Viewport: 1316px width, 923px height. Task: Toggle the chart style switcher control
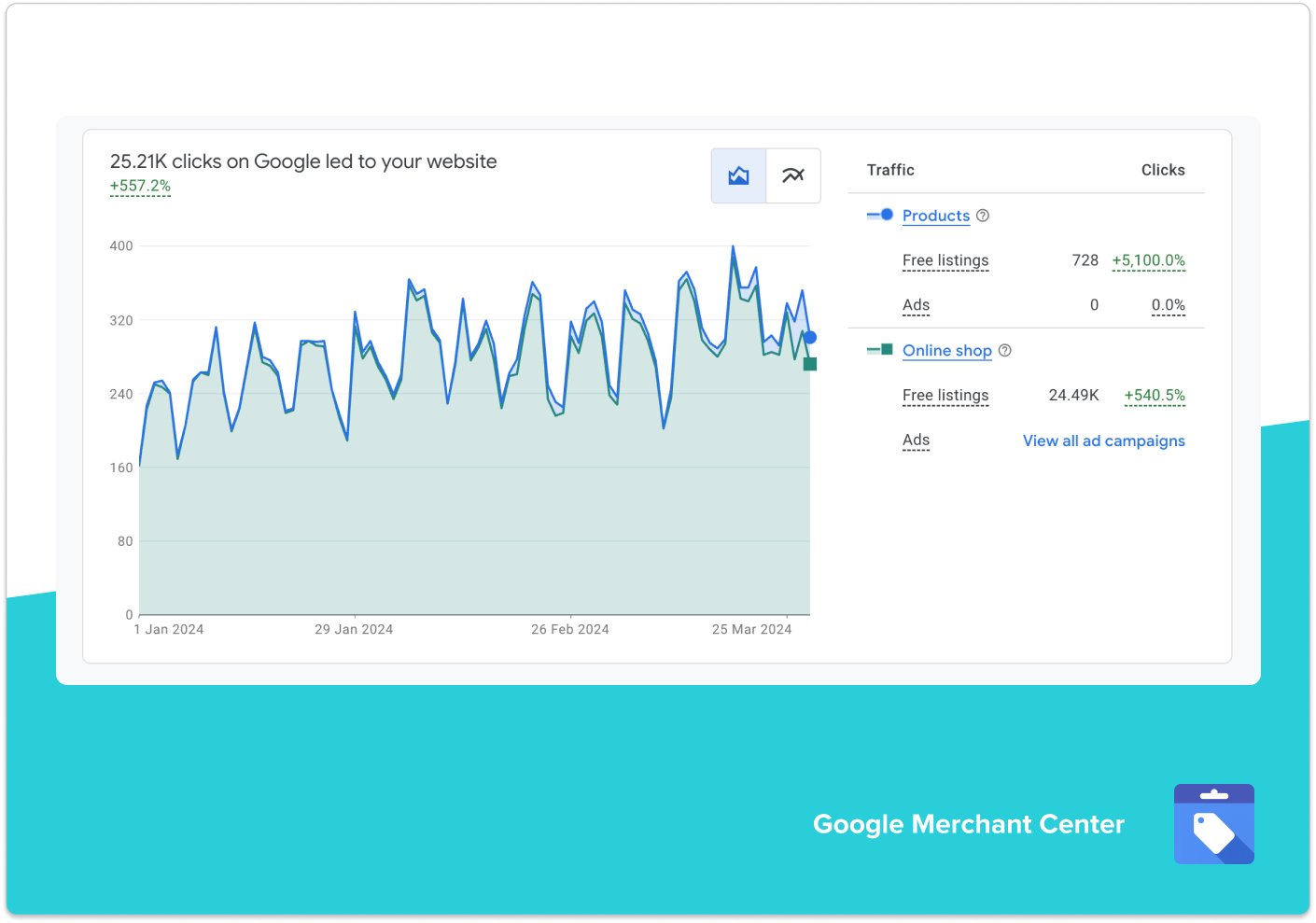click(x=765, y=175)
